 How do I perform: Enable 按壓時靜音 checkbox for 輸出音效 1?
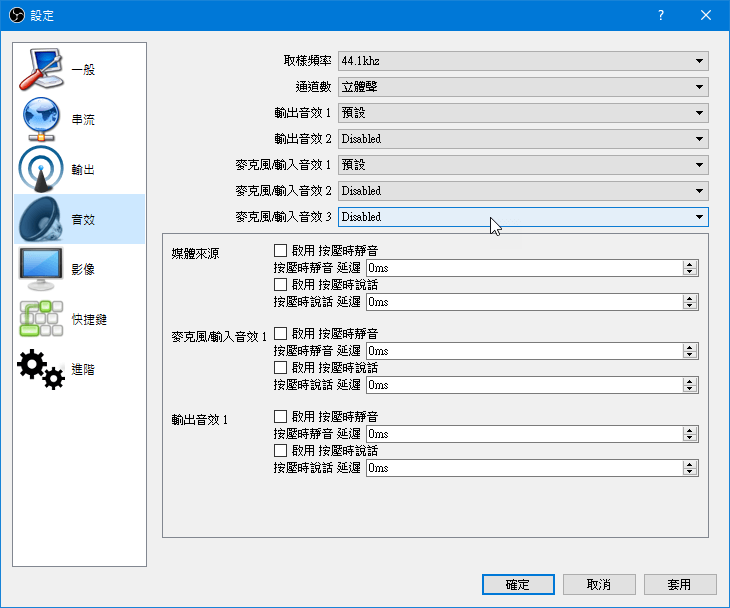pyautogui.click(x=281, y=416)
